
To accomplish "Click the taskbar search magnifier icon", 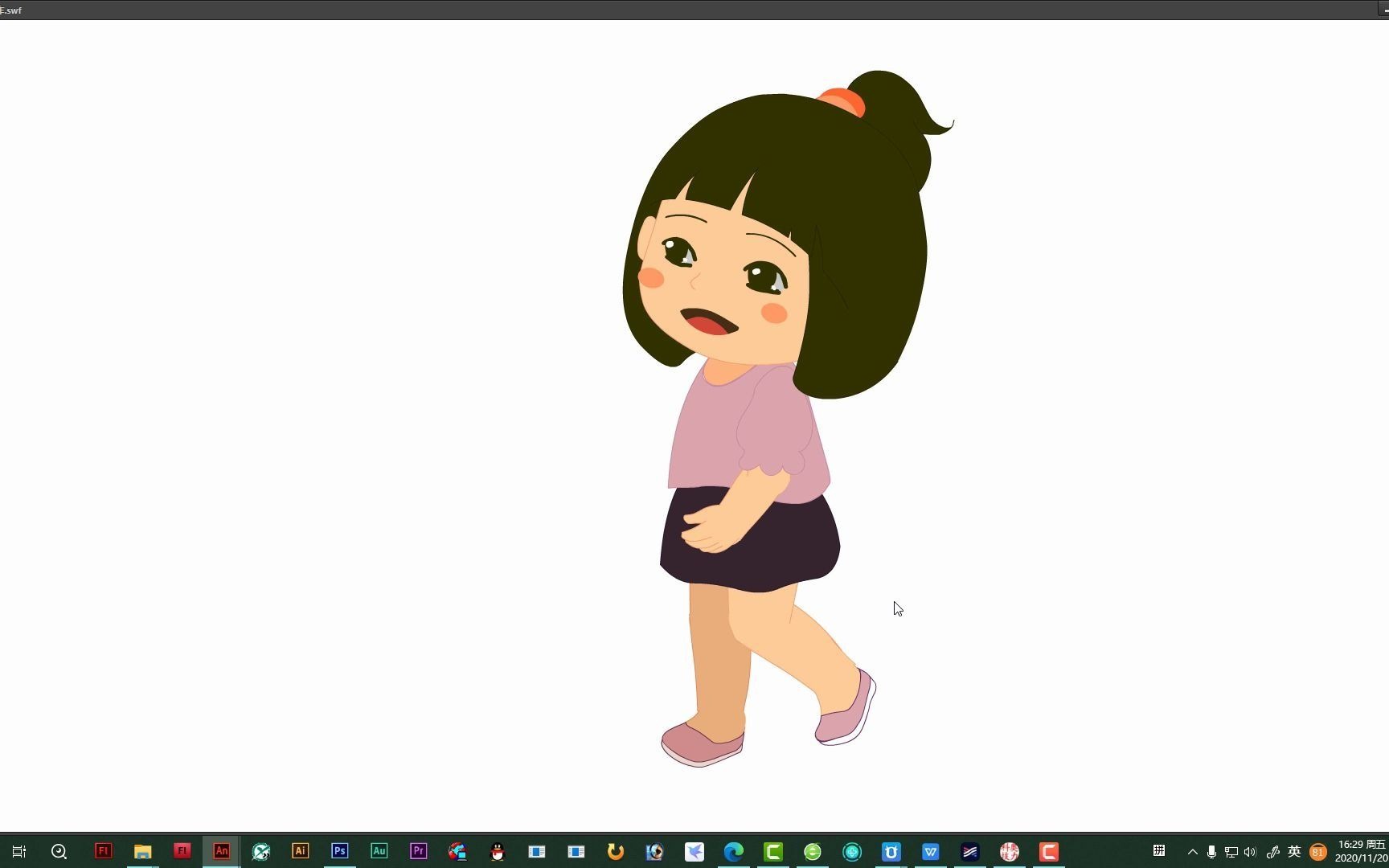I will (59, 851).
